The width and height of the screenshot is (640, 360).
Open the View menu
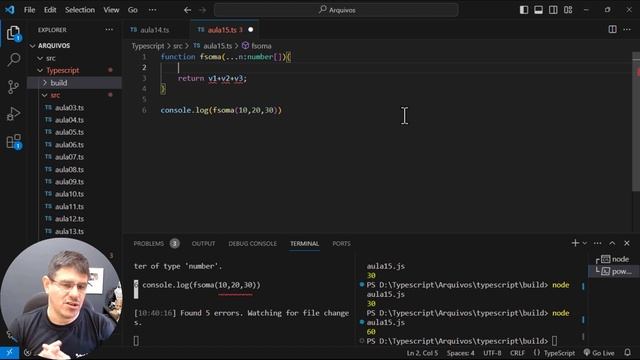[111, 10]
